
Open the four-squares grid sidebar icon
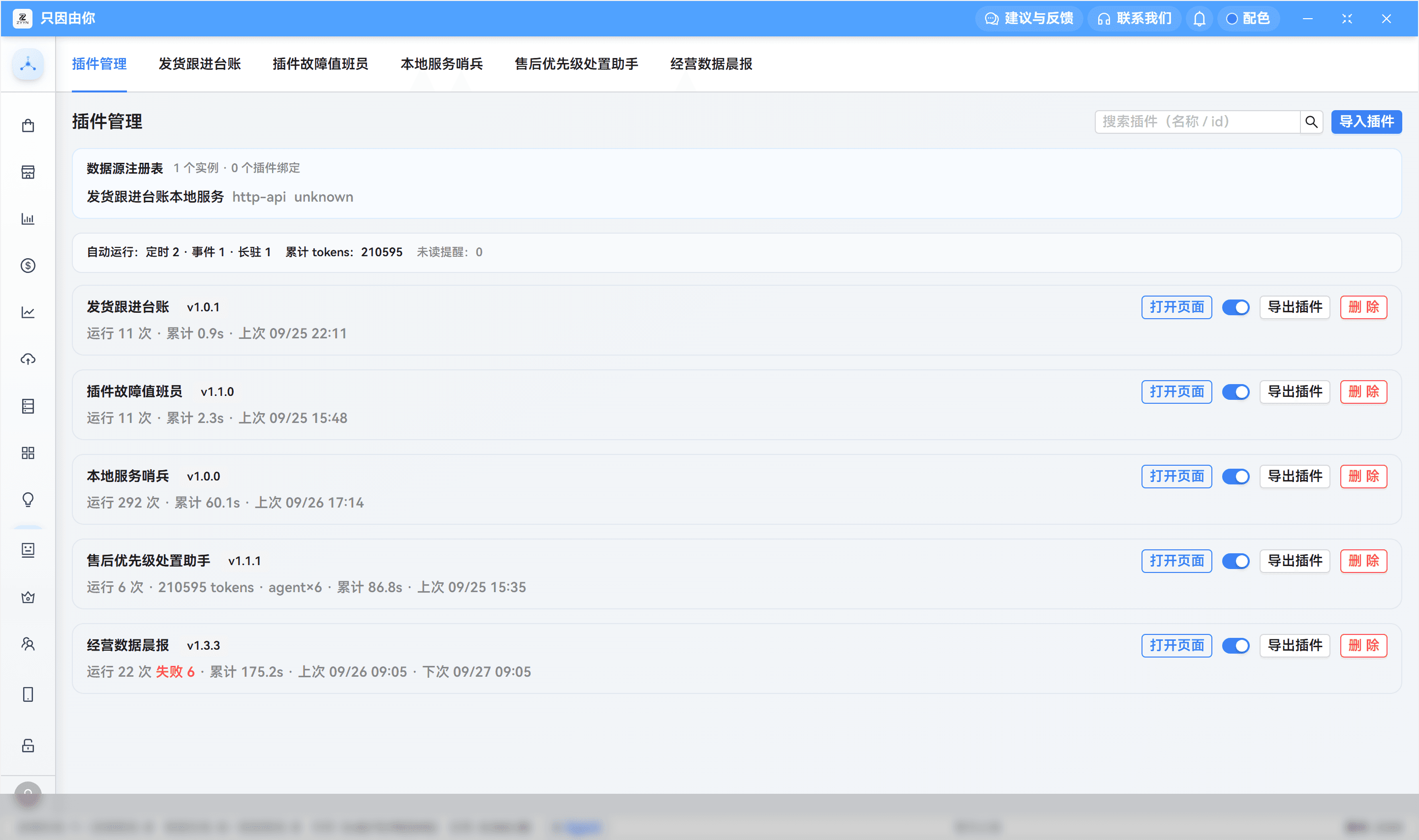pyautogui.click(x=28, y=453)
